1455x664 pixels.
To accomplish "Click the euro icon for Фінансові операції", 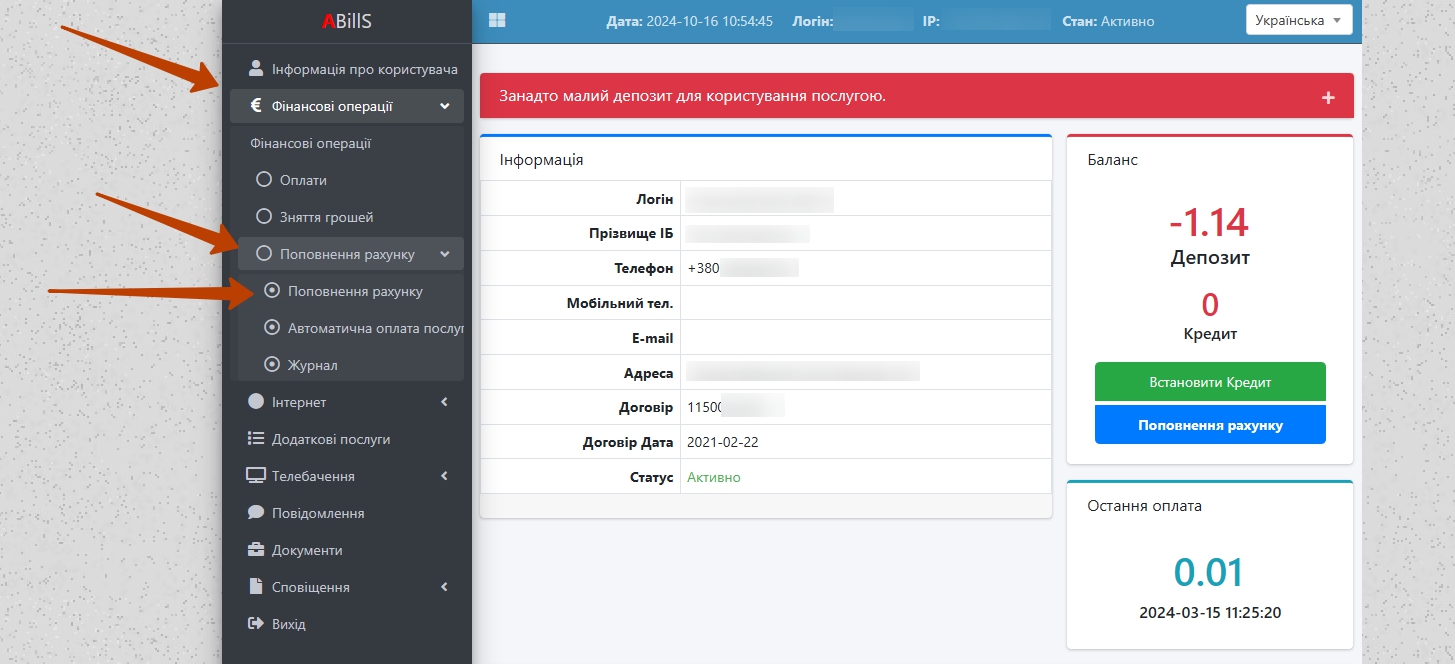I will [x=256, y=106].
